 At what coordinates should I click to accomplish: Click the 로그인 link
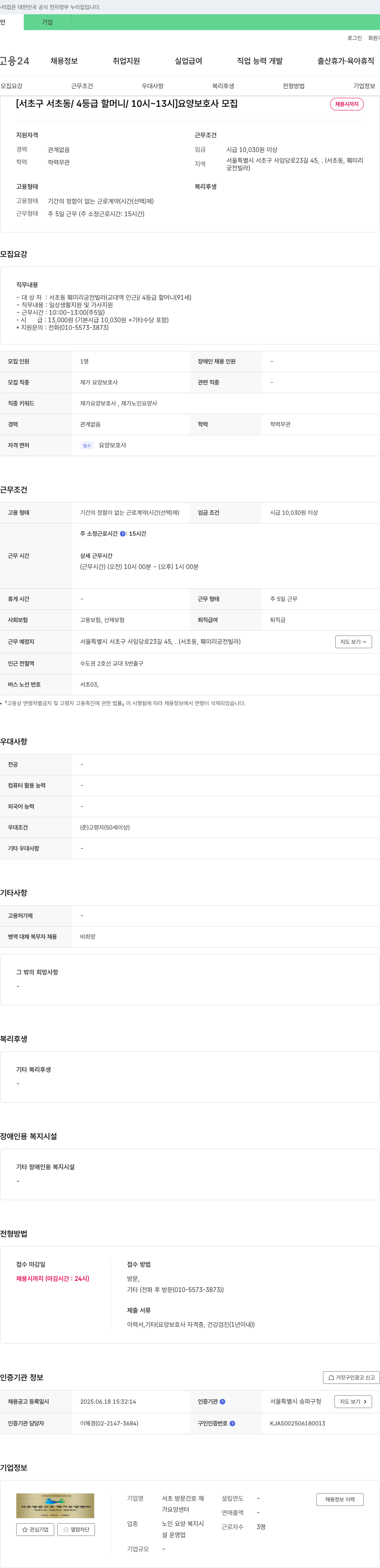pyautogui.click(x=354, y=38)
